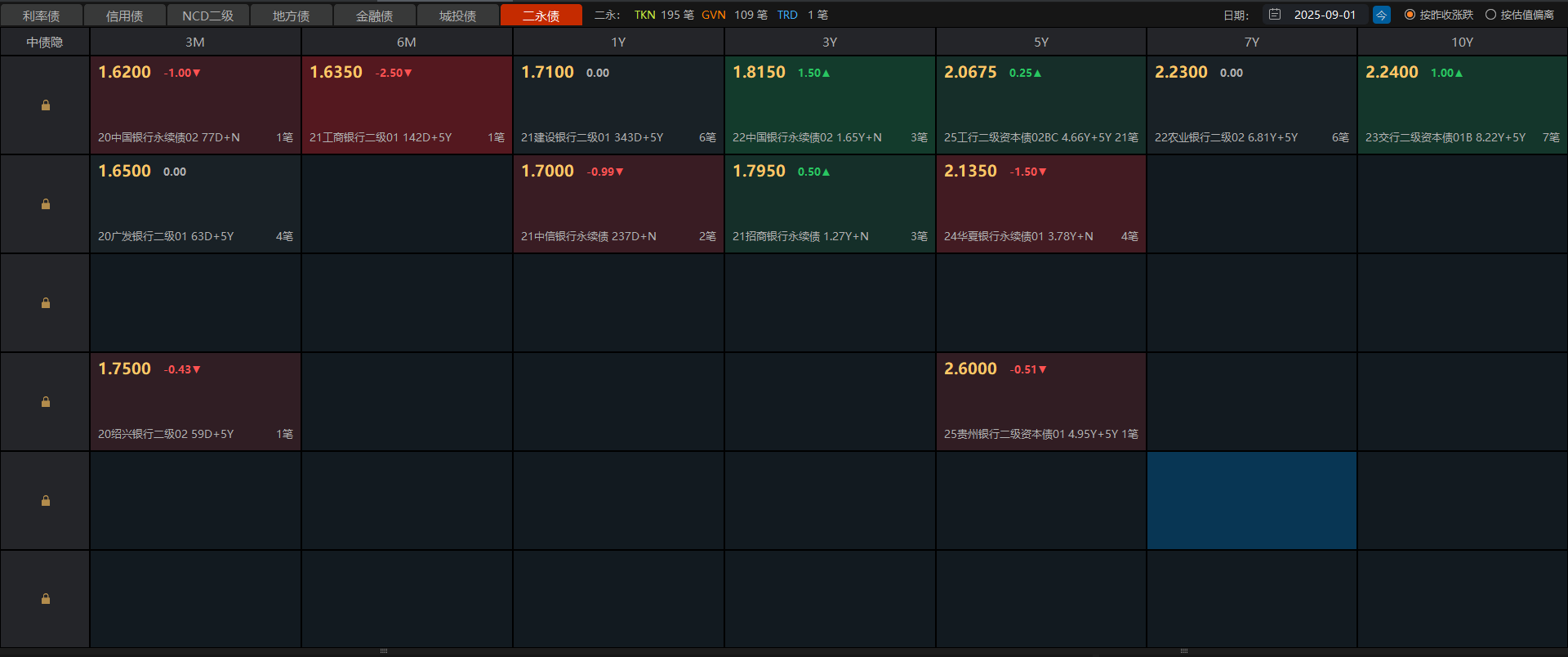Image resolution: width=1568 pixels, height=657 pixels.
Task: Click the 中债隐 header cell
Action: [45, 42]
